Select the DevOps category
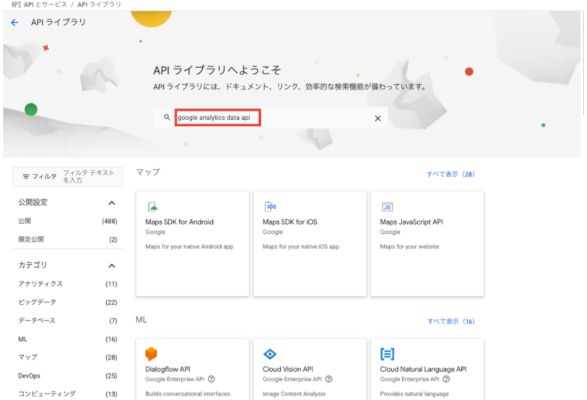The width and height of the screenshot is (587, 400). 68,376
